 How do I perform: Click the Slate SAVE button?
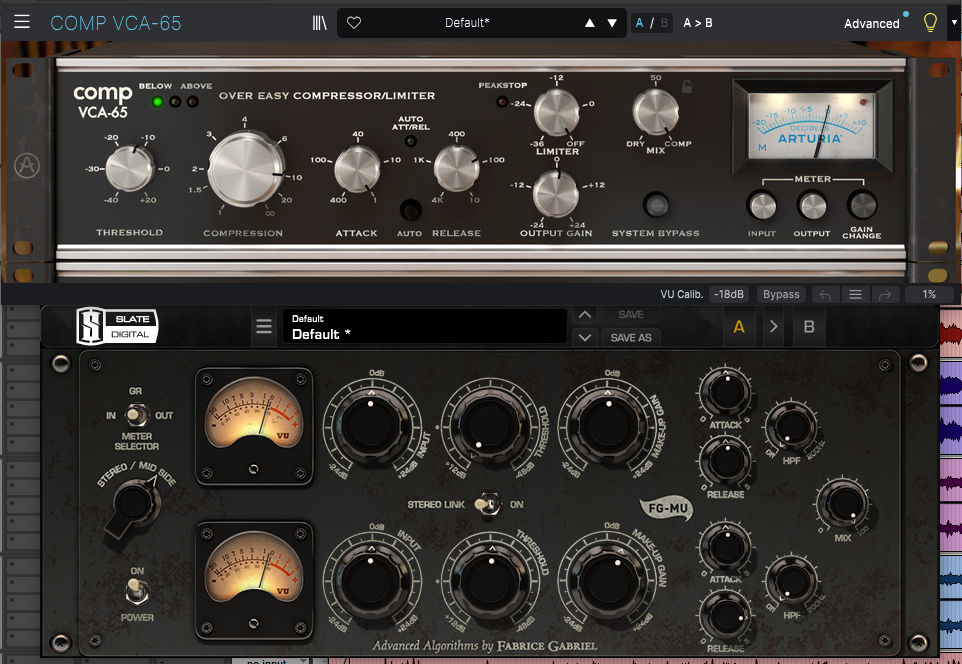pos(631,315)
